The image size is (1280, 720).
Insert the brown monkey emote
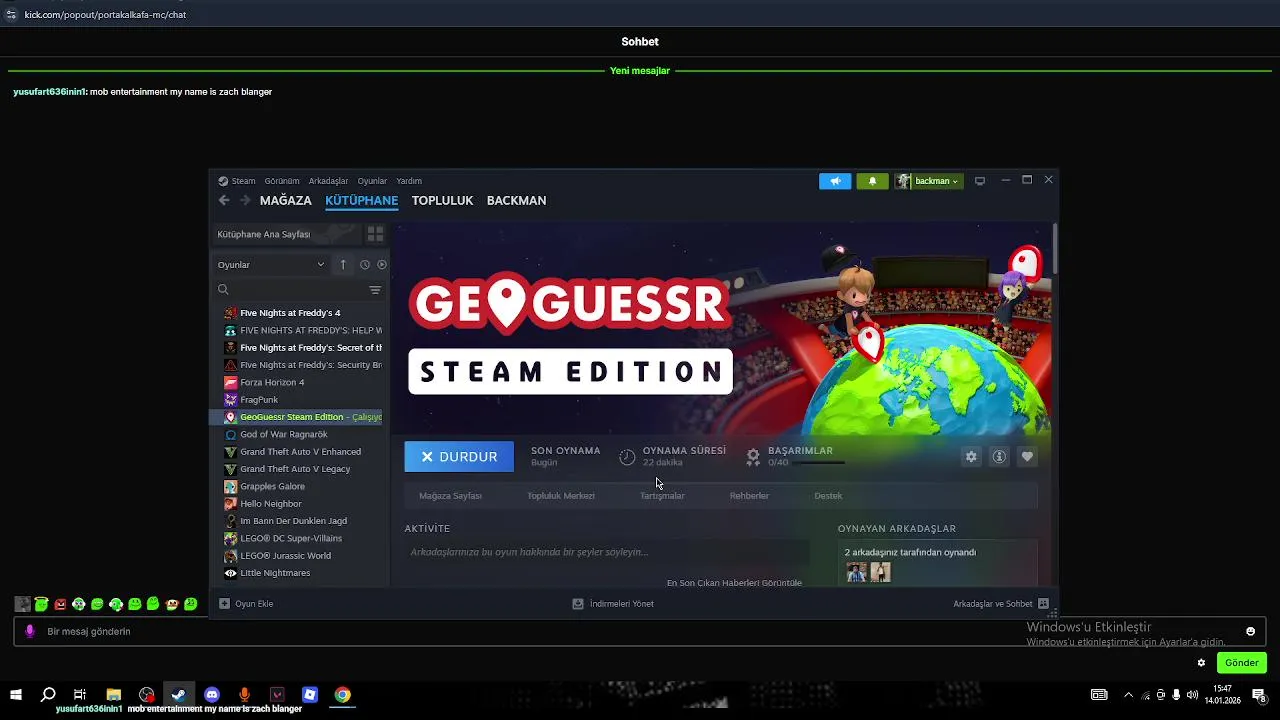pyautogui.click(x=172, y=604)
